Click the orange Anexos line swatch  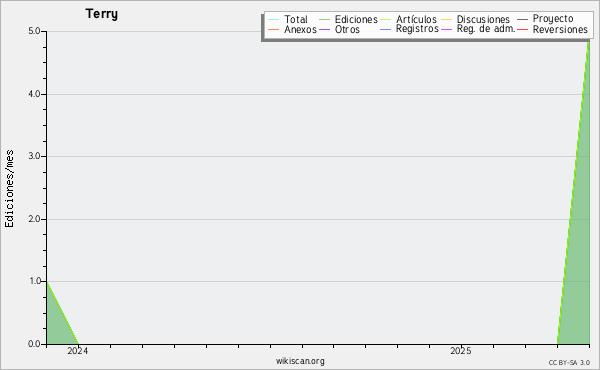click(x=274, y=29)
